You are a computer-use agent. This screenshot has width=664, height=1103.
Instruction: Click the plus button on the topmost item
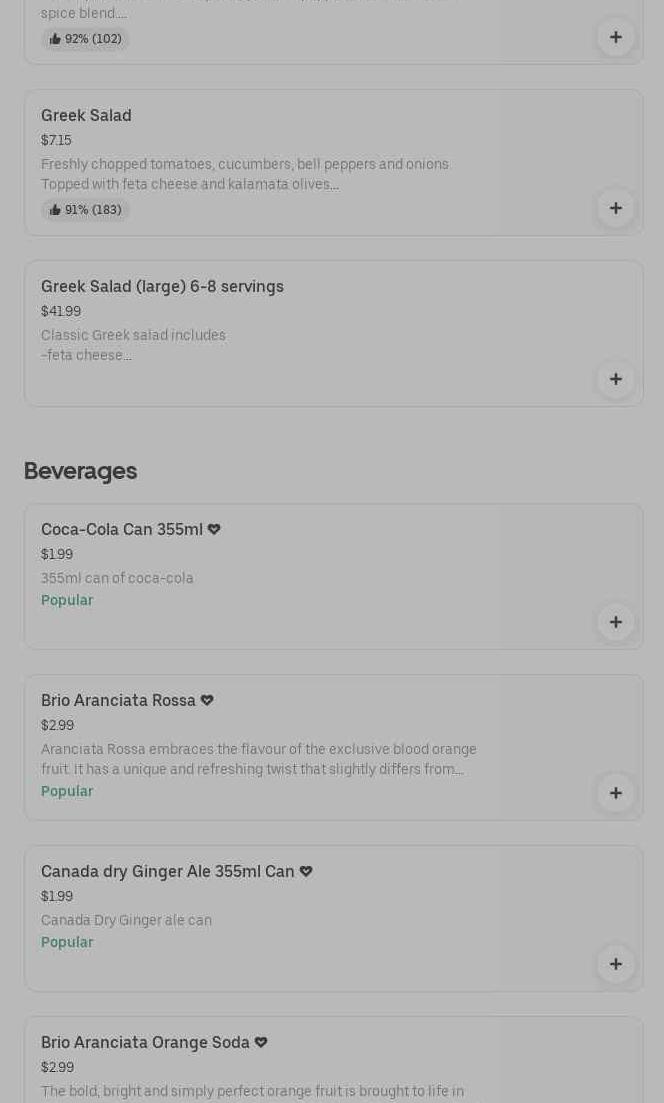(x=615, y=37)
